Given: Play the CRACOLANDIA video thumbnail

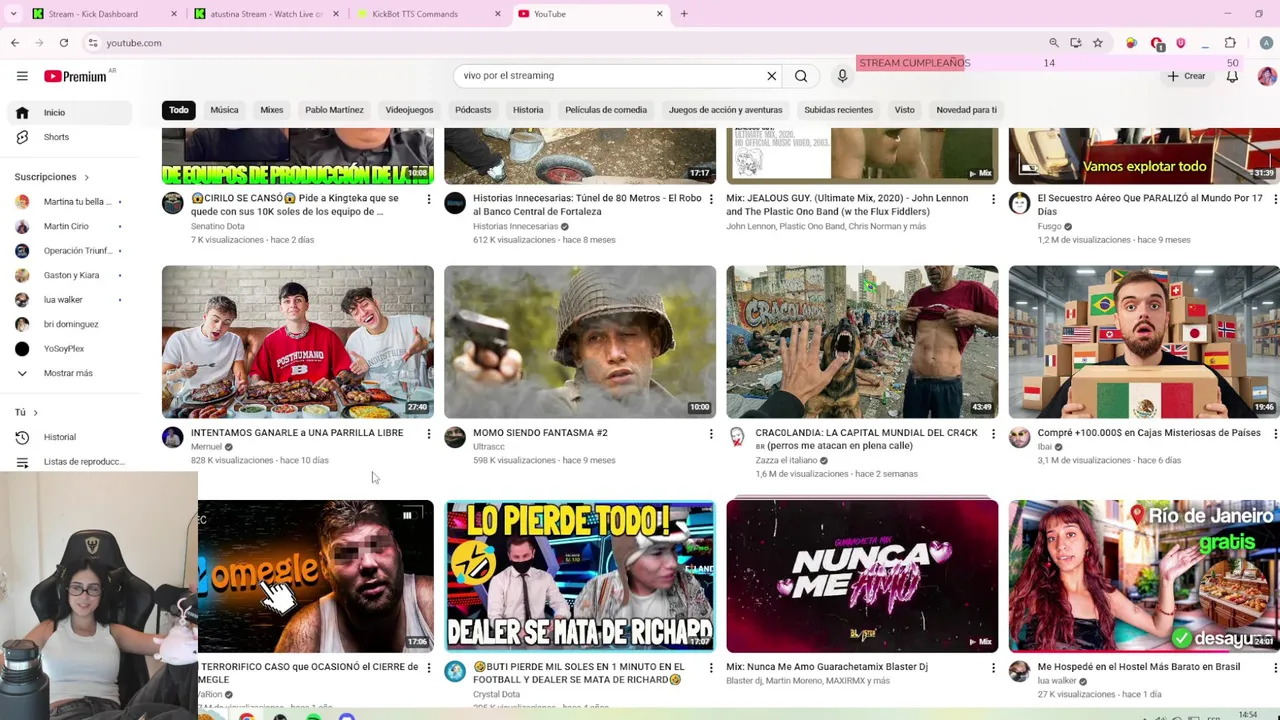Looking at the screenshot, I should (862, 341).
